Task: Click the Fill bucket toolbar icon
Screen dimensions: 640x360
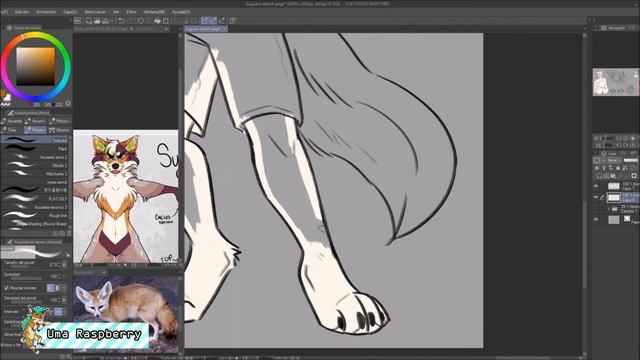Action: coord(157,21)
